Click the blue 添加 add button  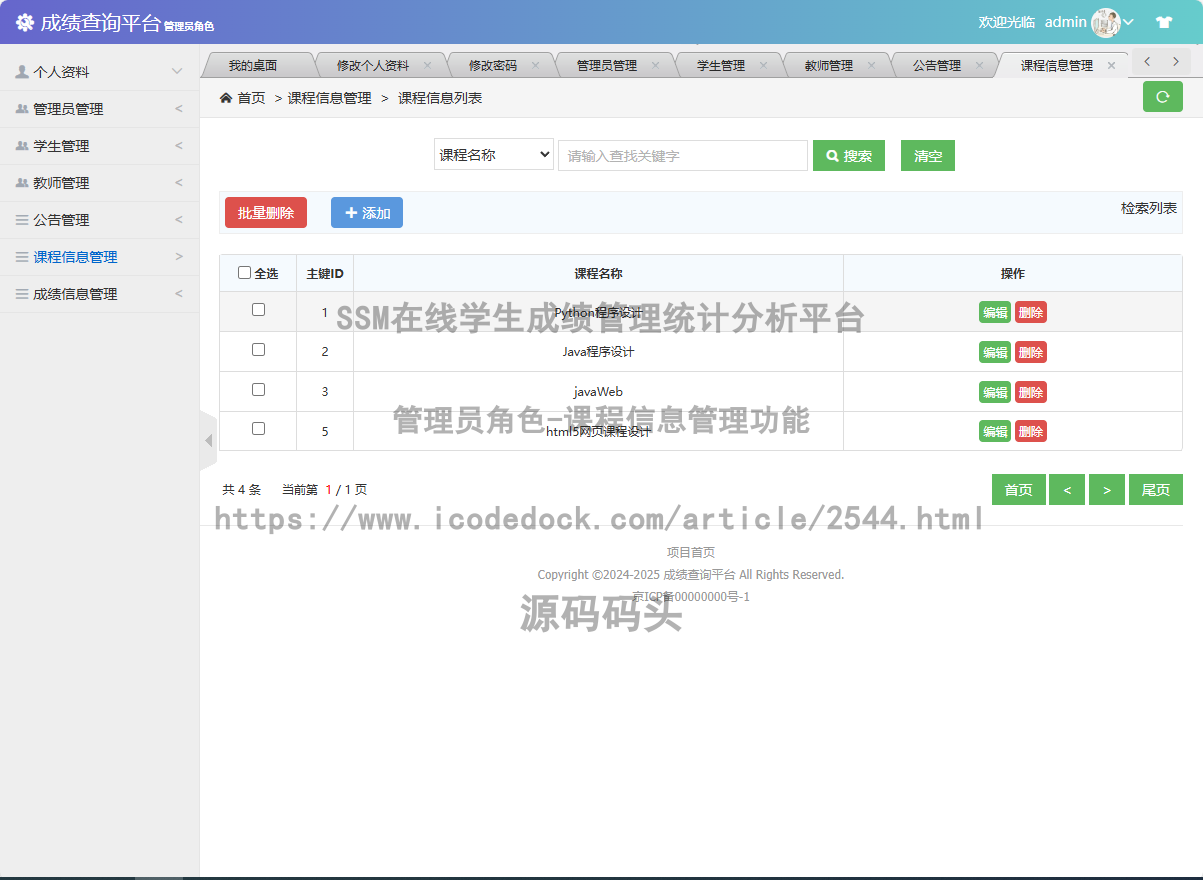367,213
